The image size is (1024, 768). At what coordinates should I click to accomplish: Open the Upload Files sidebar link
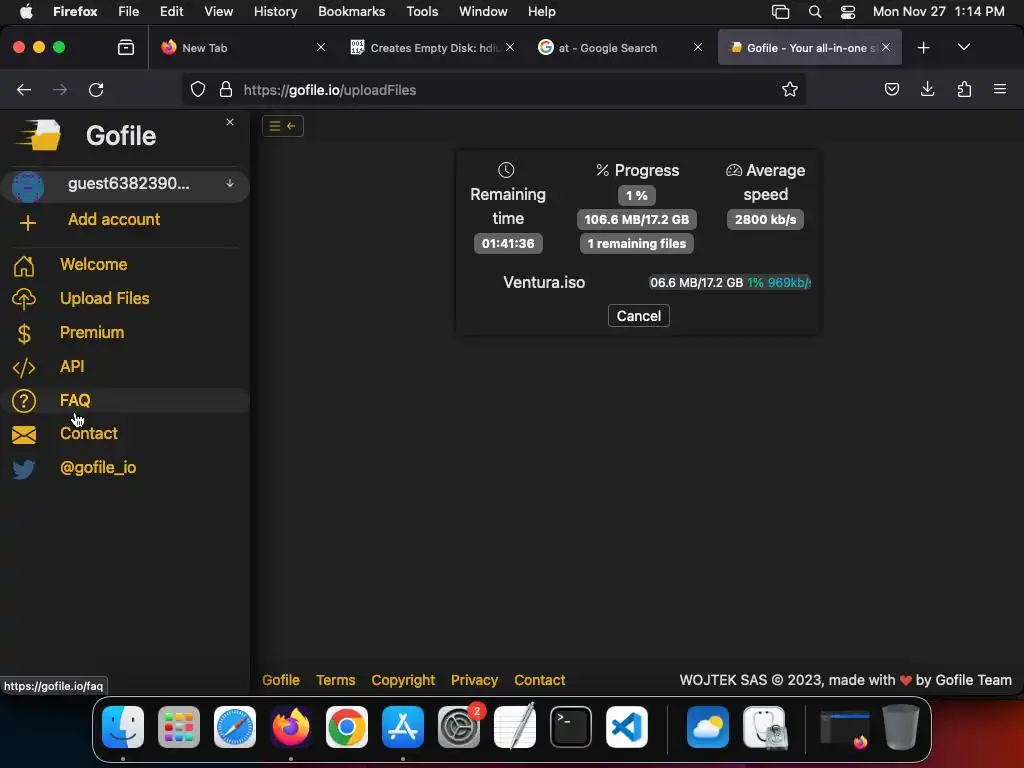[x=104, y=298]
